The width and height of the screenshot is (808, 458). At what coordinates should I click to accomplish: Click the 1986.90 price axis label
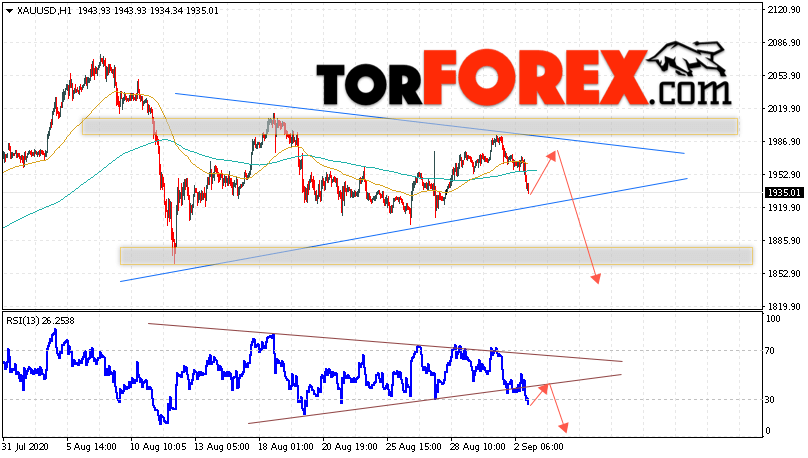pos(784,142)
